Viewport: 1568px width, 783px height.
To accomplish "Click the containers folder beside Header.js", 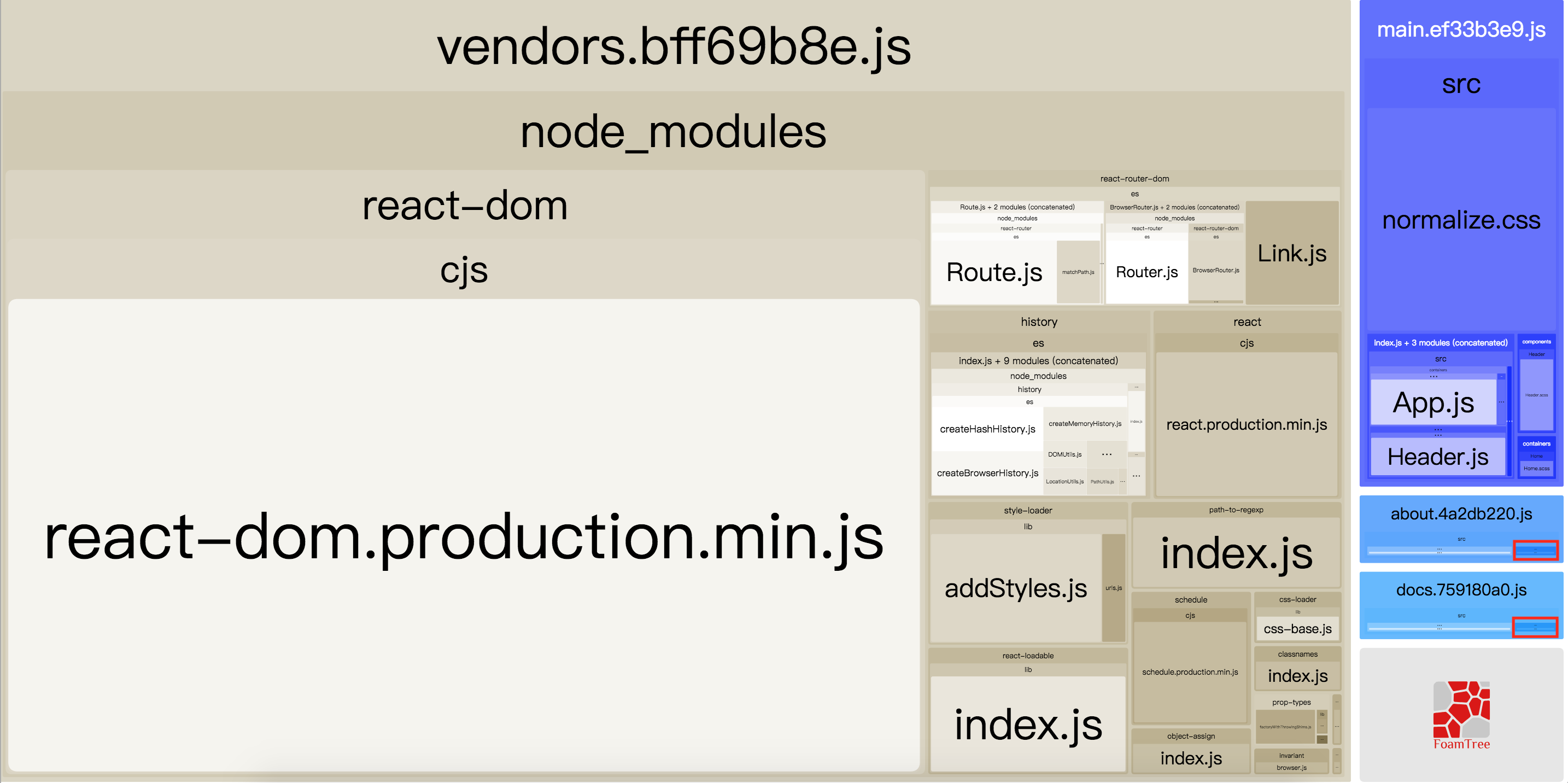I will (x=1536, y=443).
